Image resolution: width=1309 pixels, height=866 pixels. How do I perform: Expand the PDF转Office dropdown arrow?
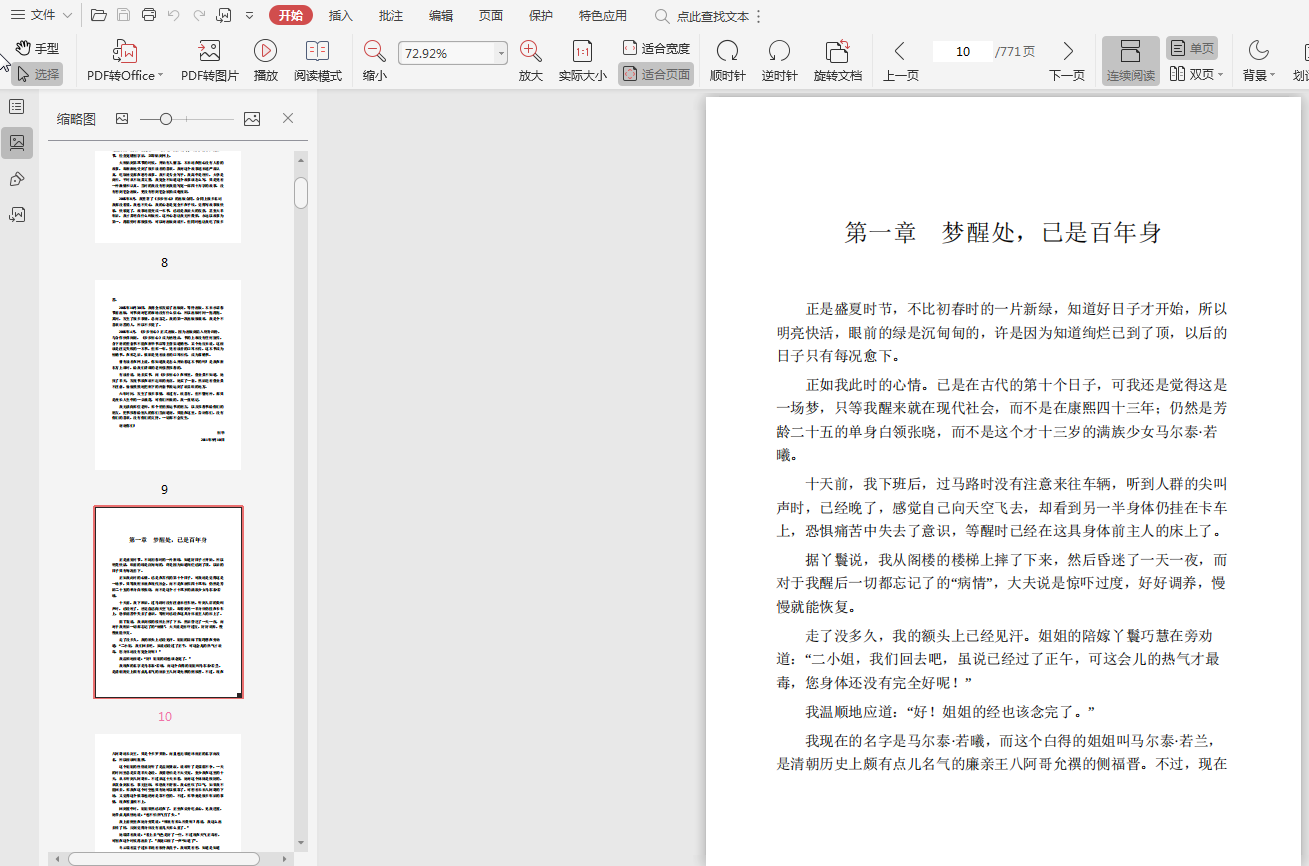tap(160, 76)
